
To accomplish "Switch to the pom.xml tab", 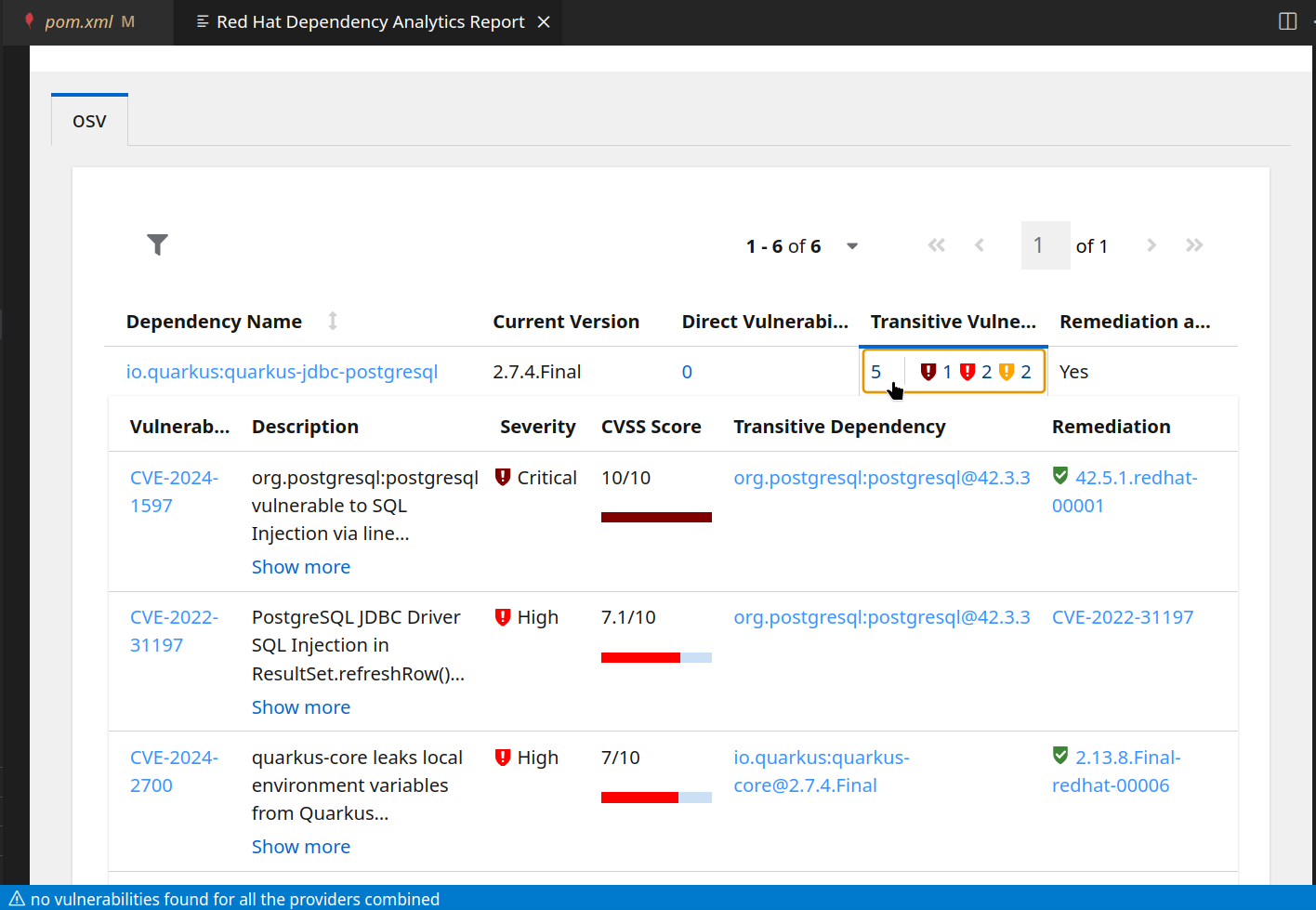I will [x=79, y=22].
